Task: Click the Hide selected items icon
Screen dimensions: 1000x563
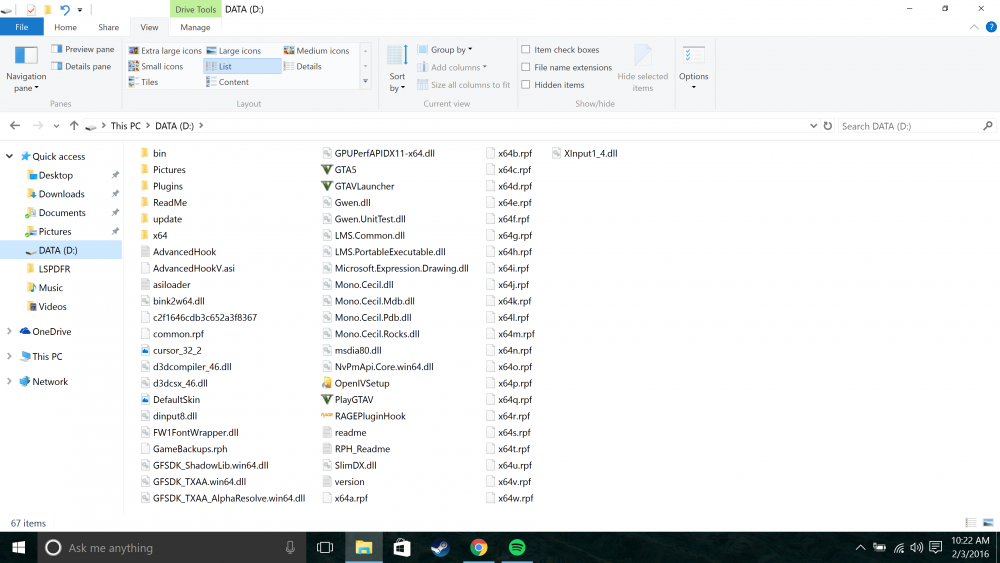Action: tap(643, 56)
